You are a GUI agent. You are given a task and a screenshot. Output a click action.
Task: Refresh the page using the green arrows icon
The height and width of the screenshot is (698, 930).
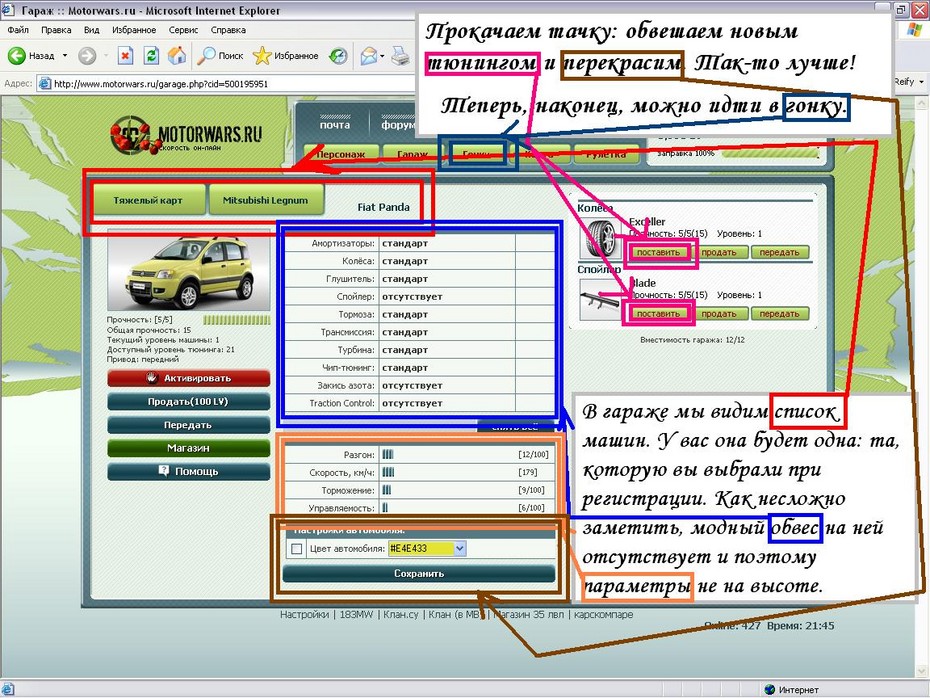coord(151,56)
